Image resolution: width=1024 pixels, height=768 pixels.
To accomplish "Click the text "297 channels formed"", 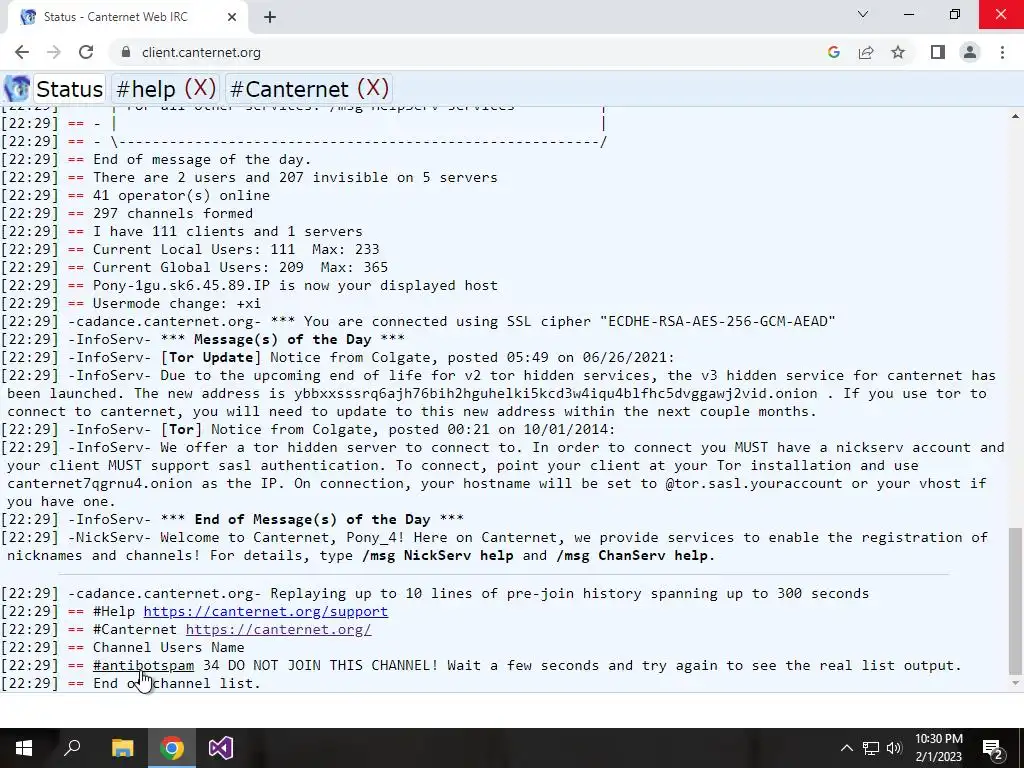I will 173,213.
